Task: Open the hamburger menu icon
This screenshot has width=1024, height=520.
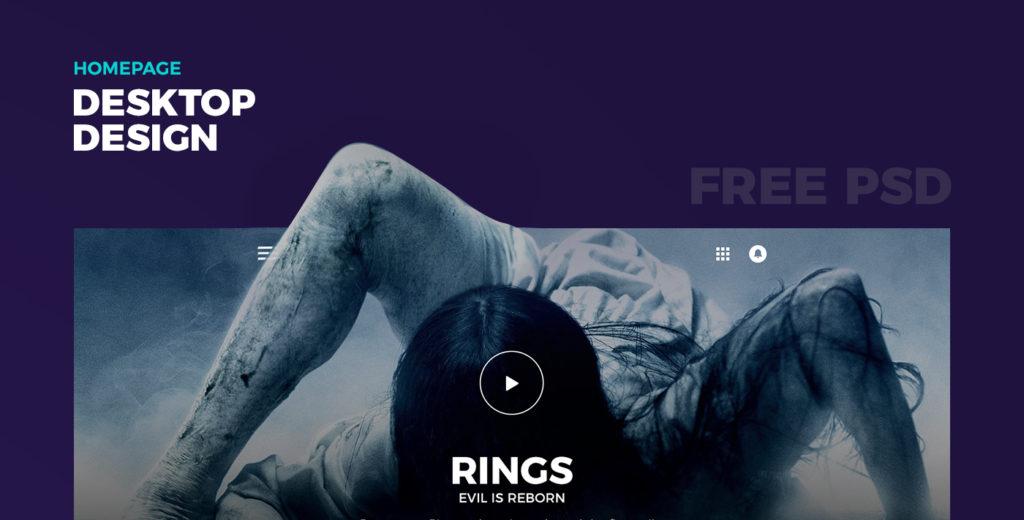Action: 265,253
